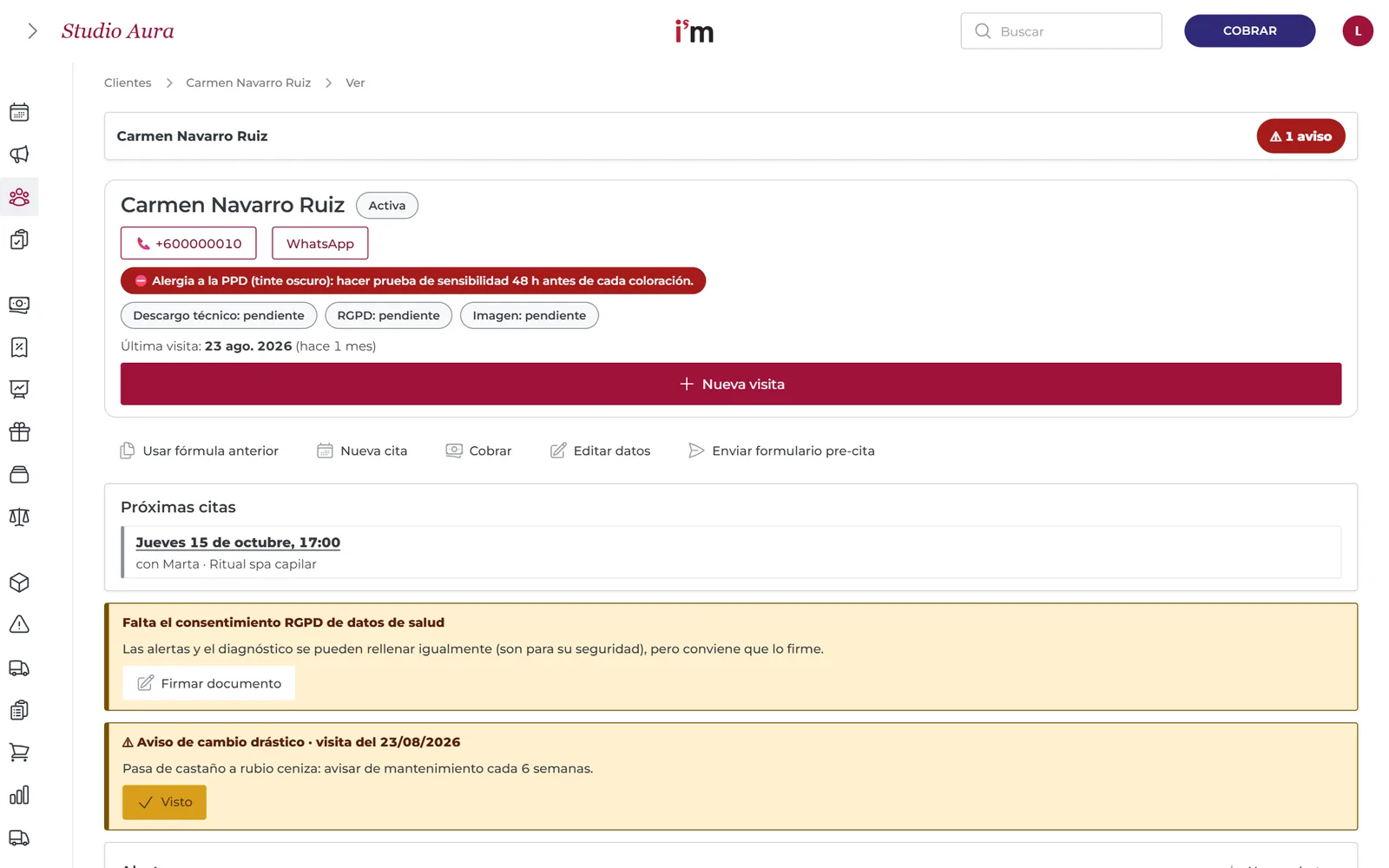The width and height of the screenshot is (1389, 868).
Task: Click the COBRAR button in header
Action: 1249,30
